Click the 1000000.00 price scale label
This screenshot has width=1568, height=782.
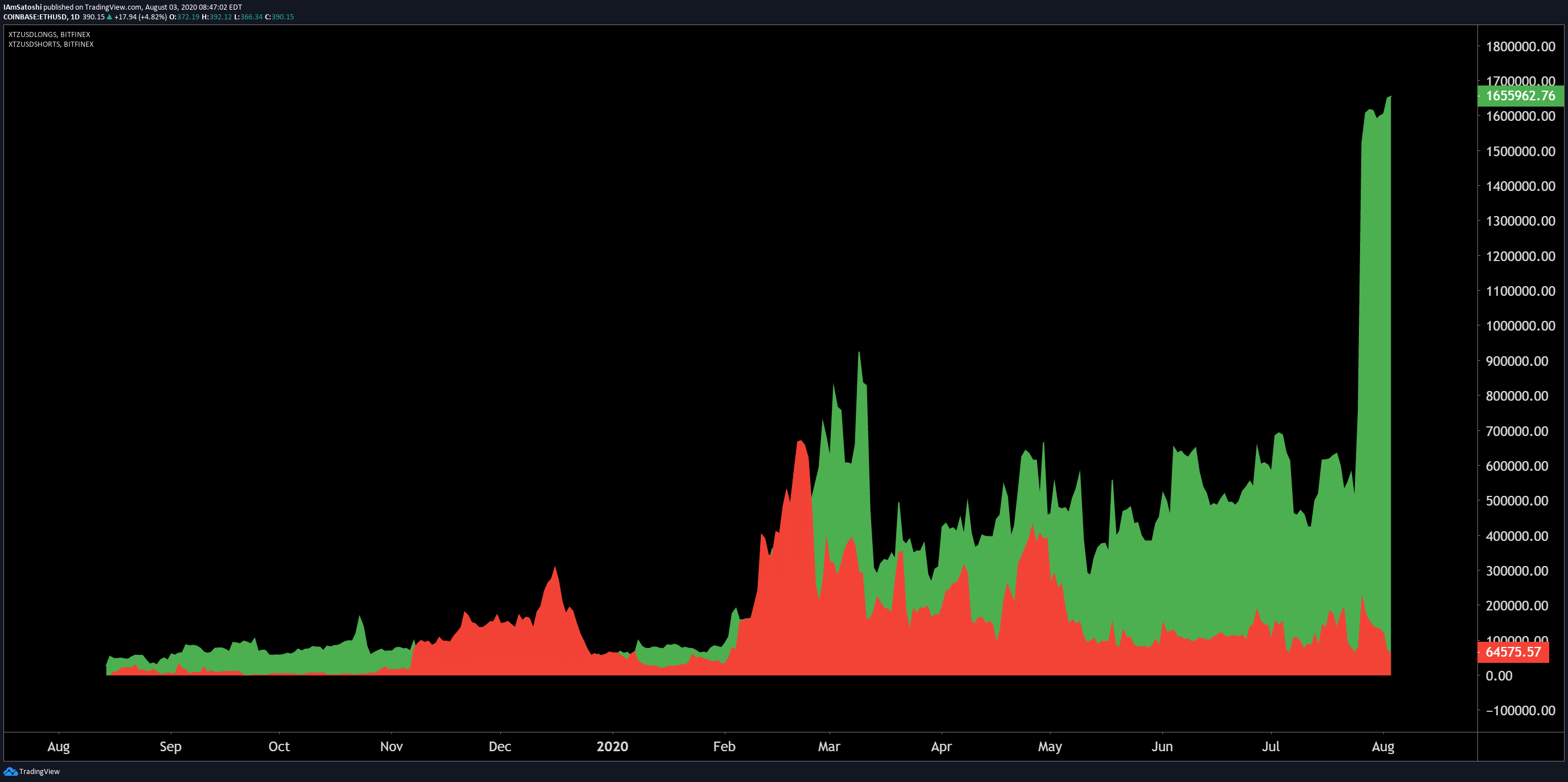pyautogui.click(x=1520, y=326)
